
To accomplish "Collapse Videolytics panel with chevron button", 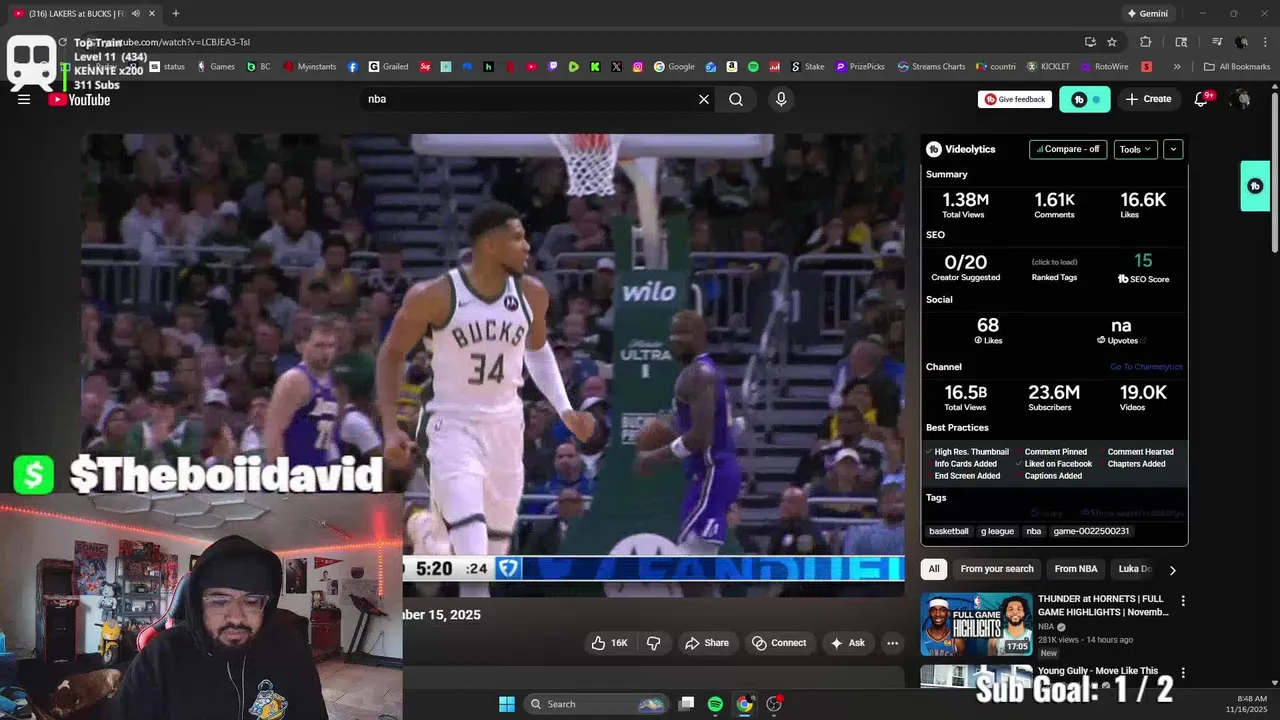I will click(x=1173, y=149).
